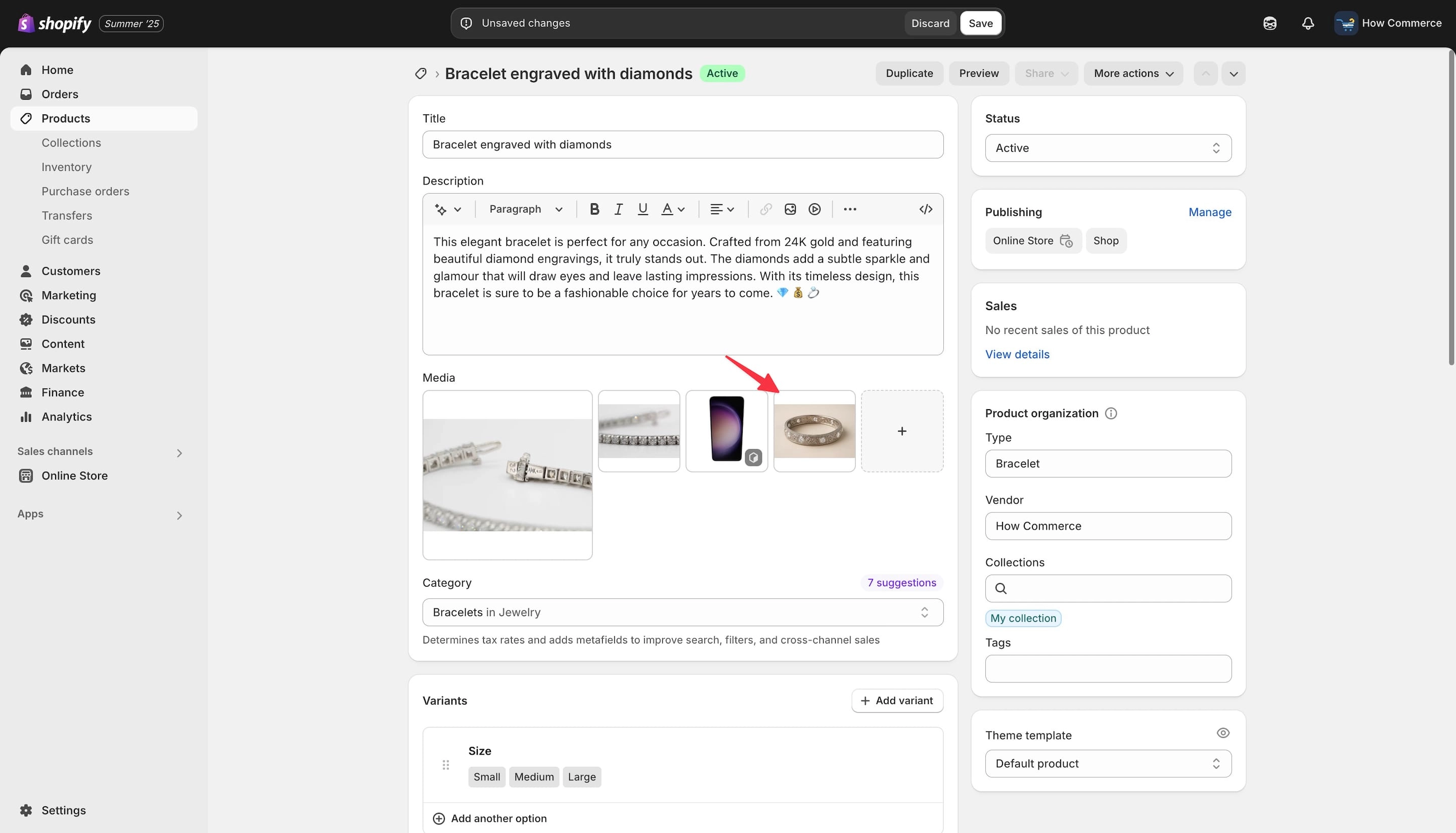Image resolution: width=1456 pixels, height=833 pixels.
Task: Open Home in the sidebar
Action: pos(104,70)
